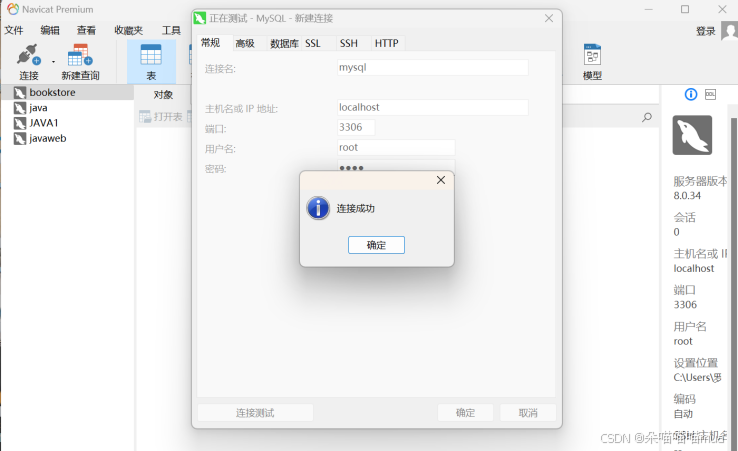
Task: Click 登录 to sign in
Action: coord(706,32)
